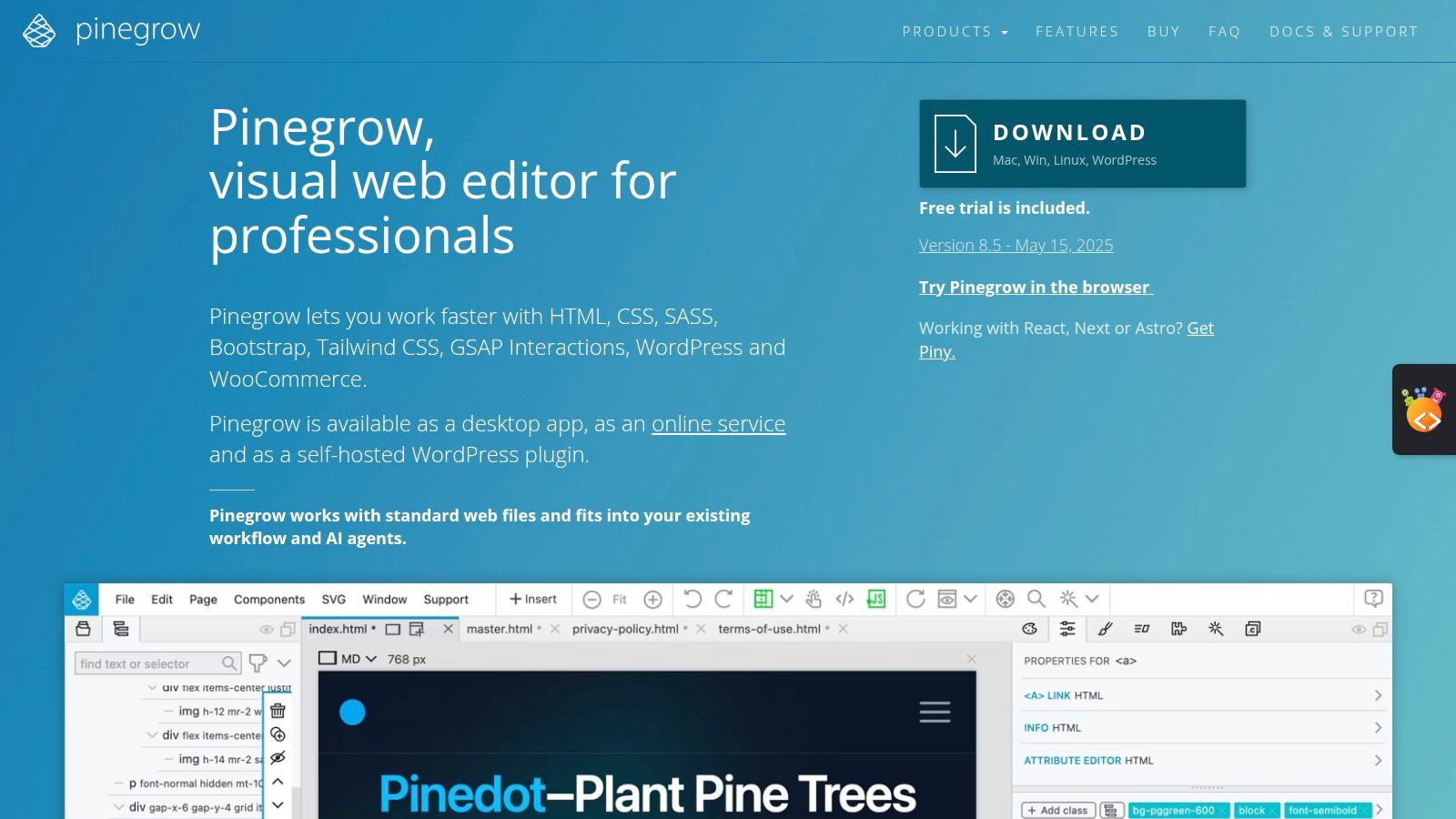Close the index.html tab
Viewport: 1456px width, 819px height.
[448, 629]
